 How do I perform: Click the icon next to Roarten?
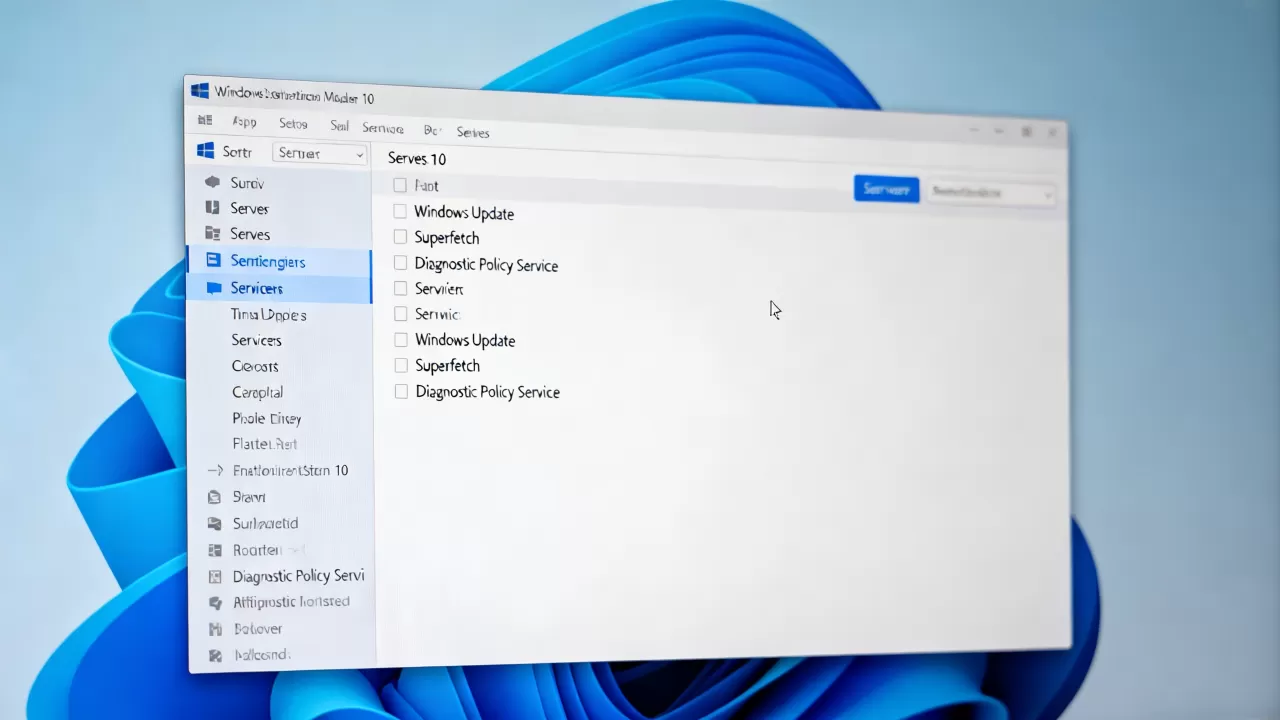tap(213, 550)
